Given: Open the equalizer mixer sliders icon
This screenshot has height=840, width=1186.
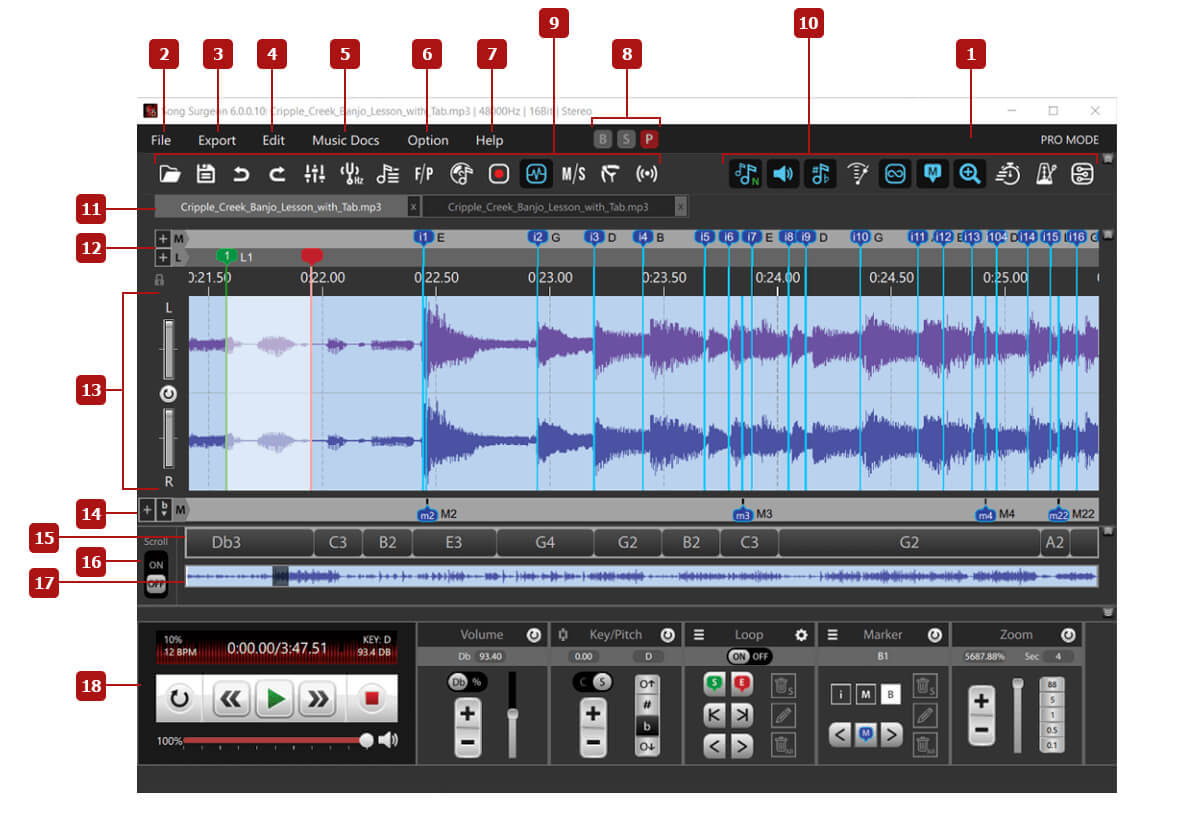Looking at the screenshot, I should (x=314, y=174).
